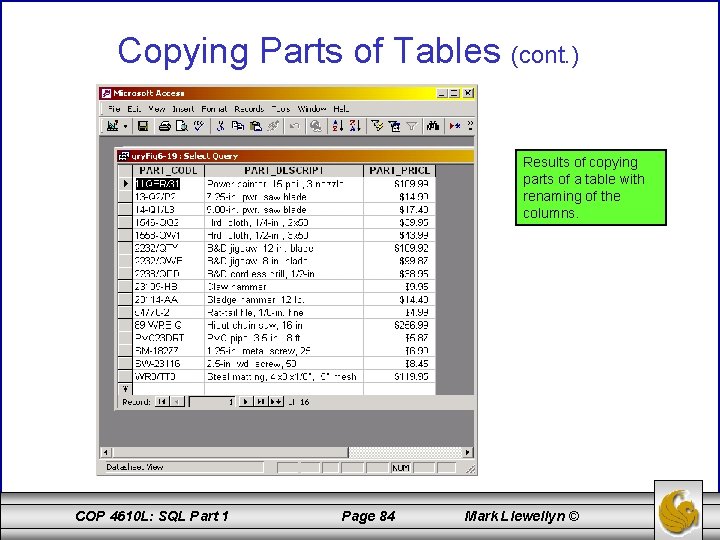Click the '$256.99' price cell
This screenshot has width=720, height=540.
coord(399,325)
